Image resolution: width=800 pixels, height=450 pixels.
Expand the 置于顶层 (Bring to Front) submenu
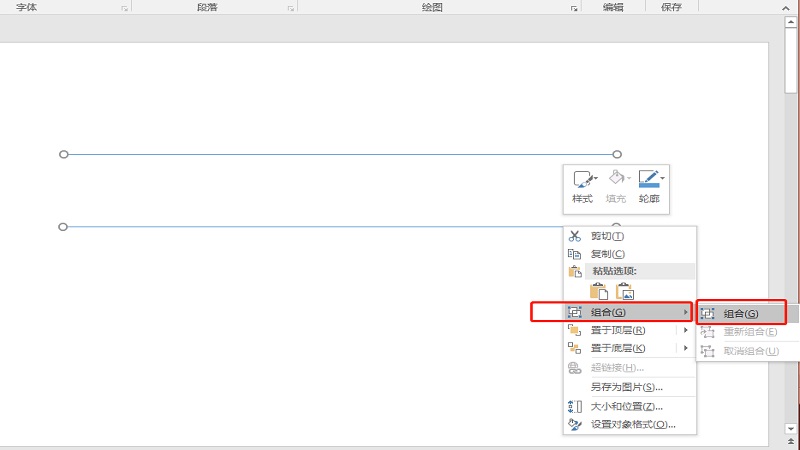click(617, 330)
